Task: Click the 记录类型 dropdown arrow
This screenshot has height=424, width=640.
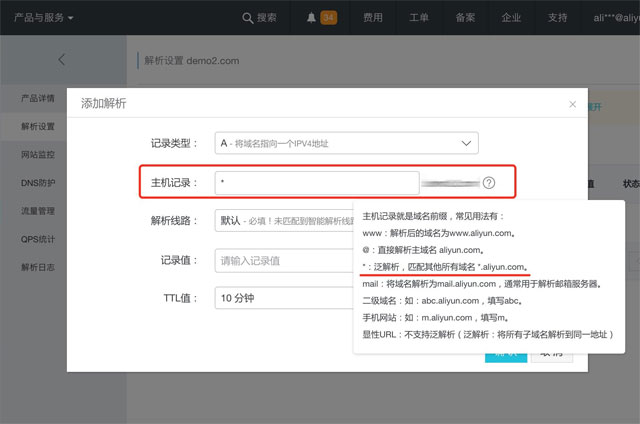Action: tap(466, 143)
